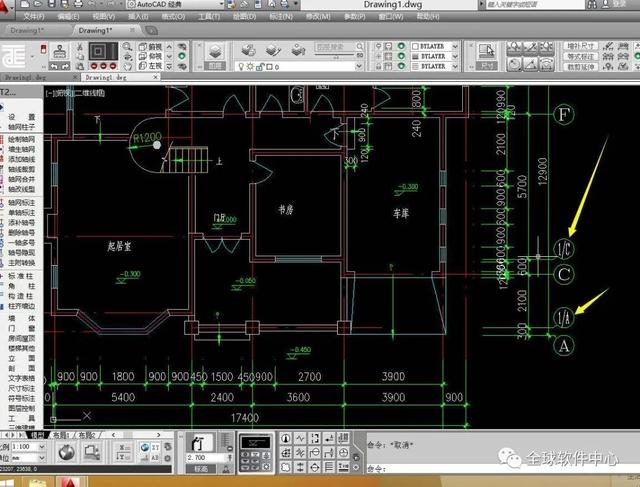The width and height of the screenshot is (640, 487).
Task: Select 尺寸标注 in the left panel
Action: point(21,388)
